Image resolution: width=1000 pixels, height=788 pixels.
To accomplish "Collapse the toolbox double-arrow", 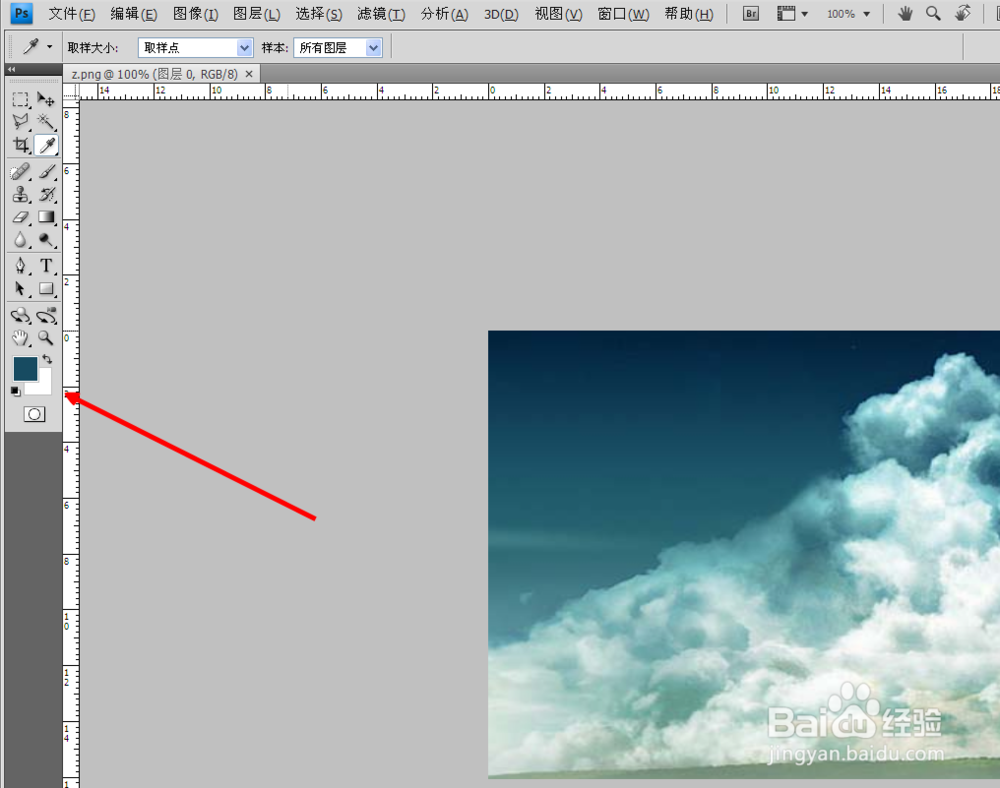I will click(11, 69).
